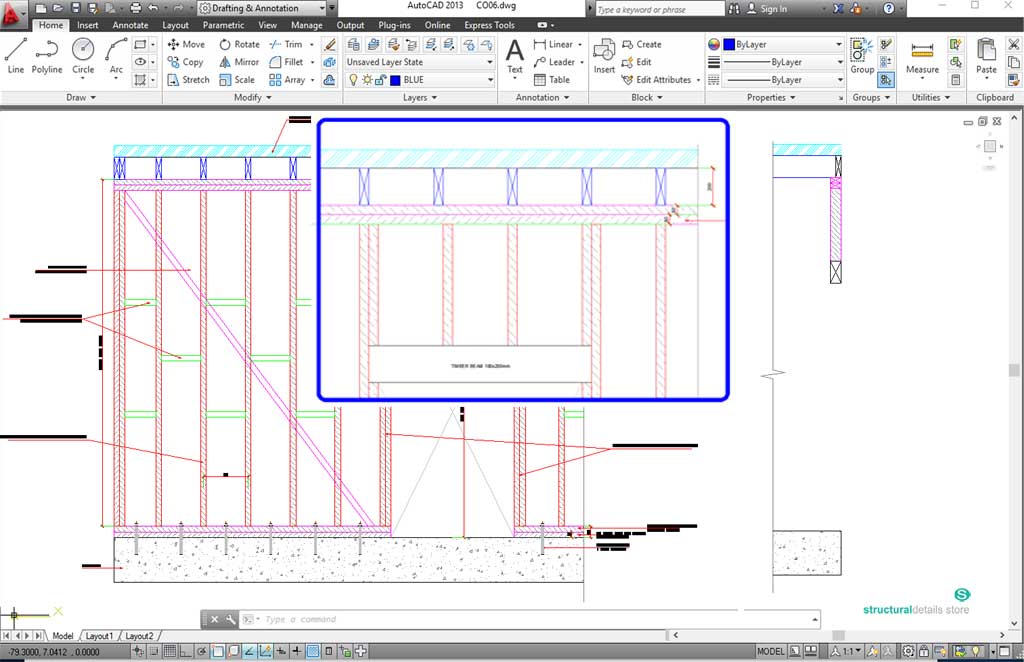Toggle the layer lightbulb on/off icon
This screenshot has height=662, width=1024.
point(352,80)
